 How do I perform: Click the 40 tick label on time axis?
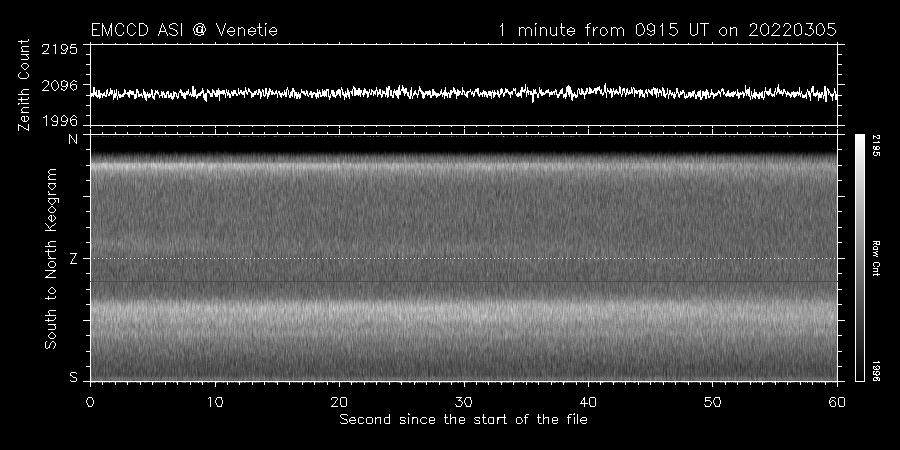(588, 402)
